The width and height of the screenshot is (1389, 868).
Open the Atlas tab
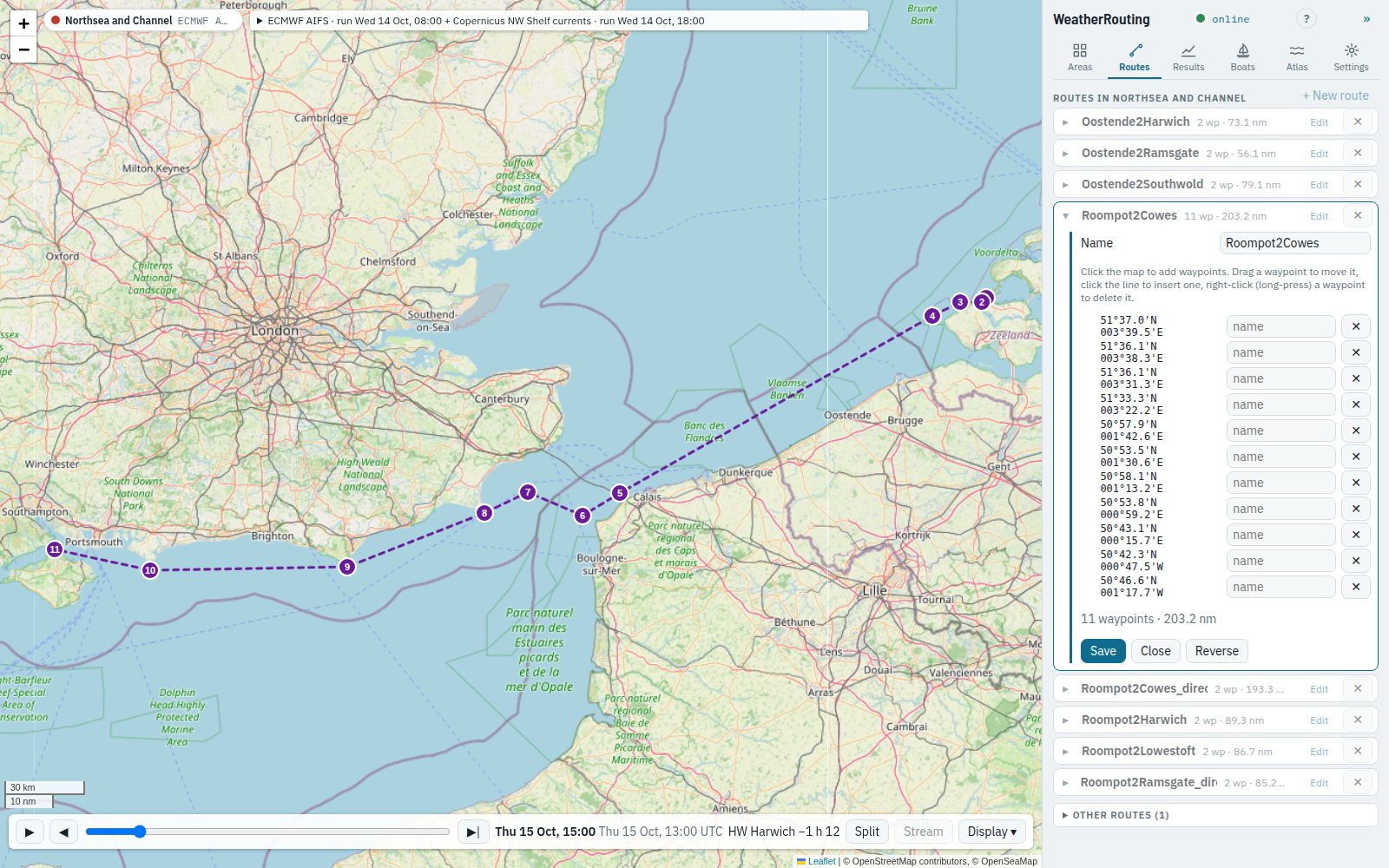click(1297, 57)
